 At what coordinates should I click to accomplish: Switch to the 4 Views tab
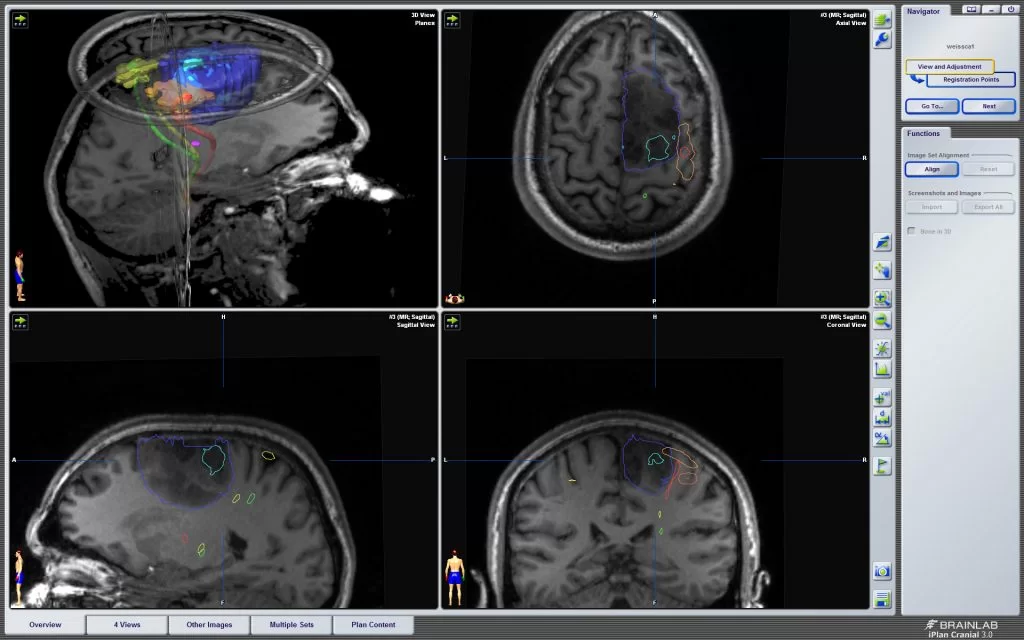(127, 625)
